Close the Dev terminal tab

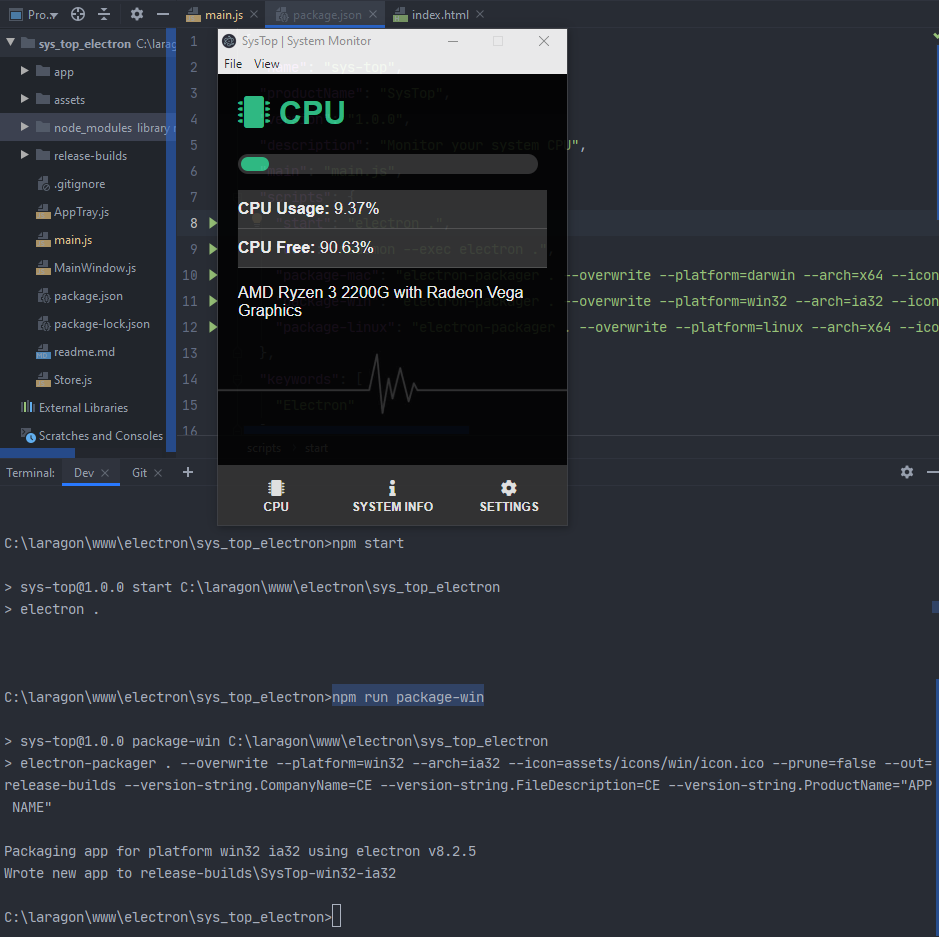(x=105, y=473)
